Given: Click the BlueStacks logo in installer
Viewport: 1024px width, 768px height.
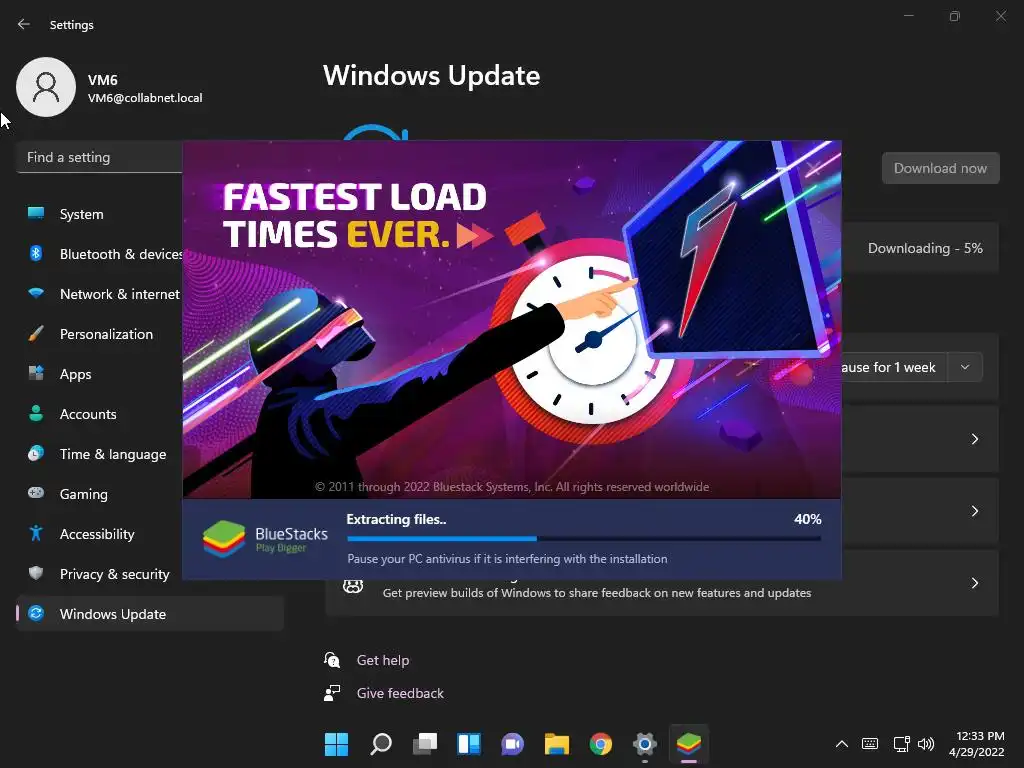Looking at the screenshot, I should pos(224,539).
